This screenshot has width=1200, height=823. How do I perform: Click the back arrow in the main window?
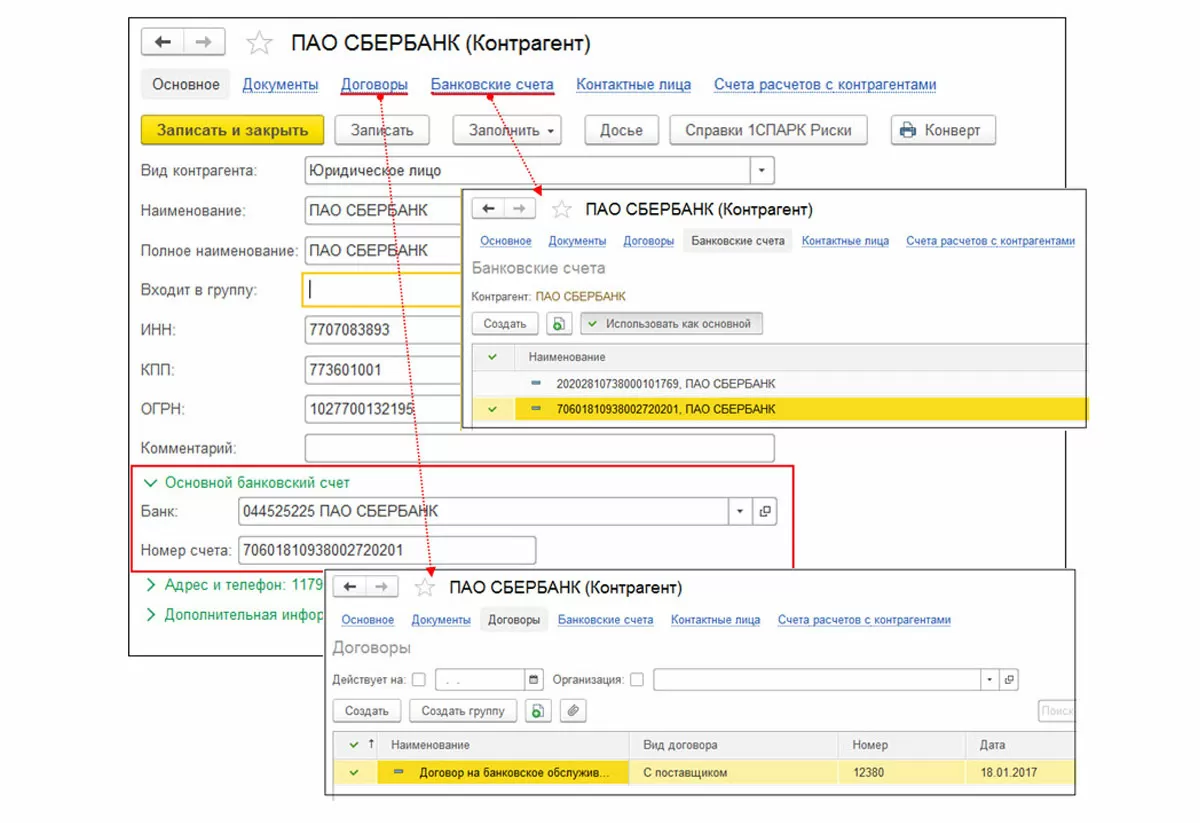tap(163, 42)
